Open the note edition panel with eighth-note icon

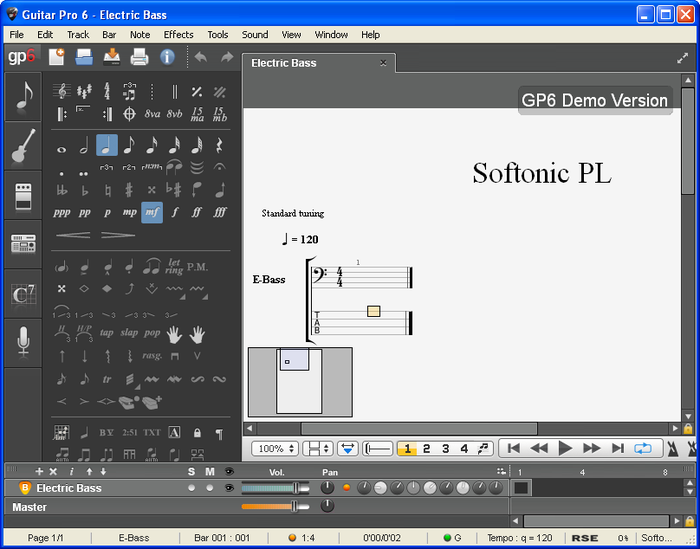pyautogui.click(x=23, y=96)
